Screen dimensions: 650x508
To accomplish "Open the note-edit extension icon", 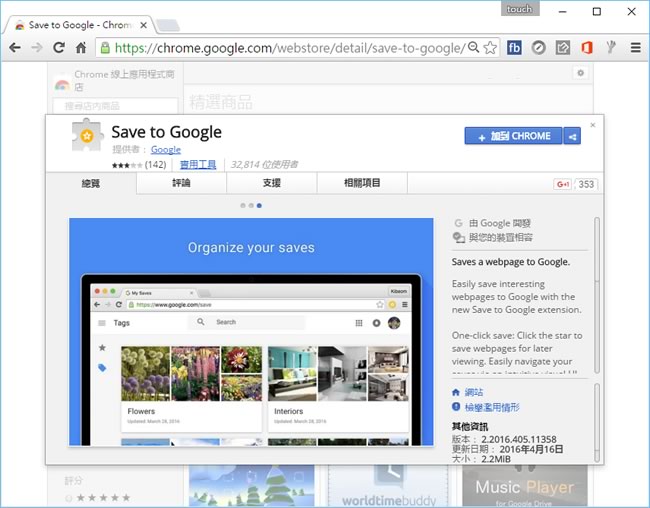I will (563, 48).
